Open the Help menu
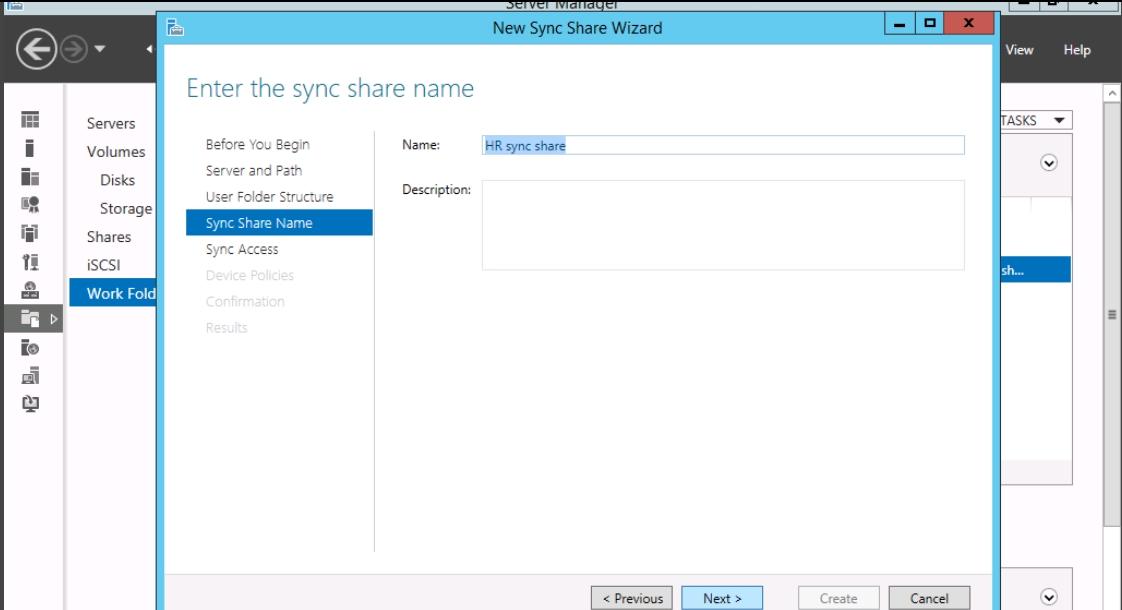The width and height of the screenshot is (1122, 610). [1077, 50]
